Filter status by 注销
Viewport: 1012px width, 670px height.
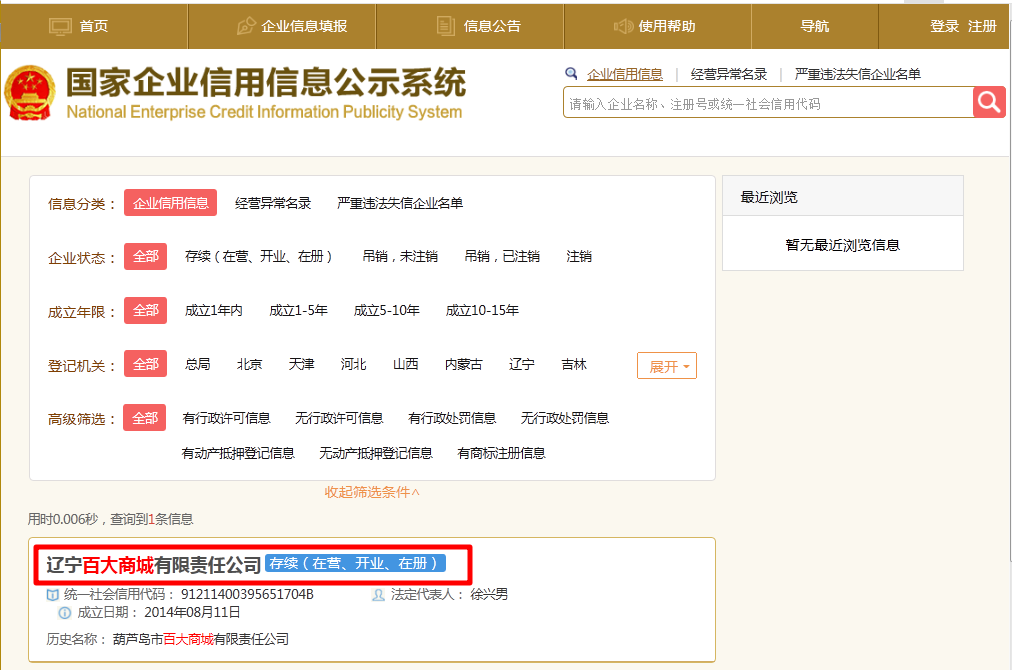click(x=579, y=256)
